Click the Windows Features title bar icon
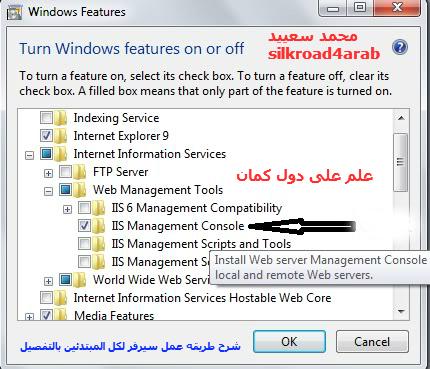The width and height of the screenshot is (430, 369). (14, 12)
